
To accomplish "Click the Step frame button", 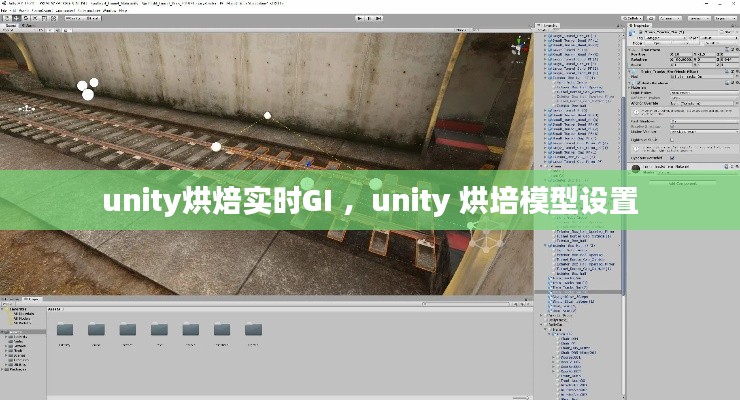I will pos(378,18).
